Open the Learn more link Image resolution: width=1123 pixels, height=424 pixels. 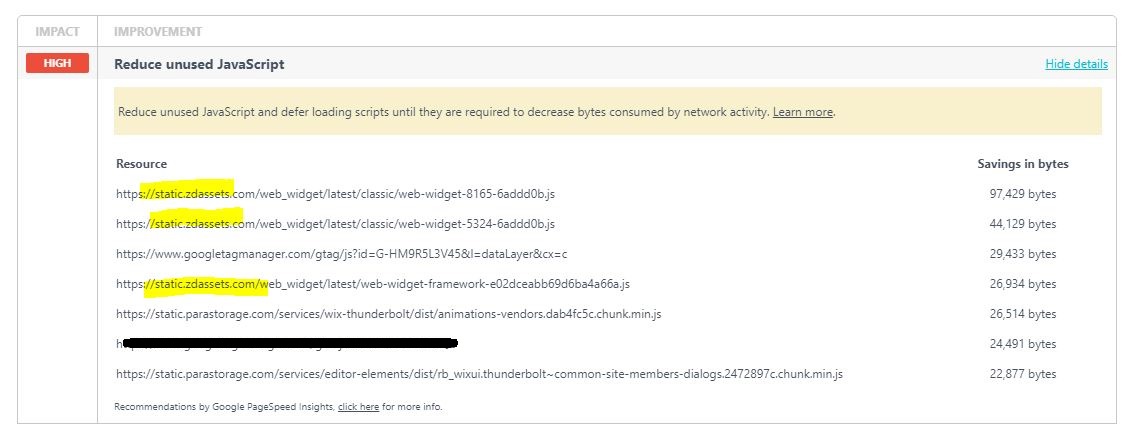tap(802, 112)
